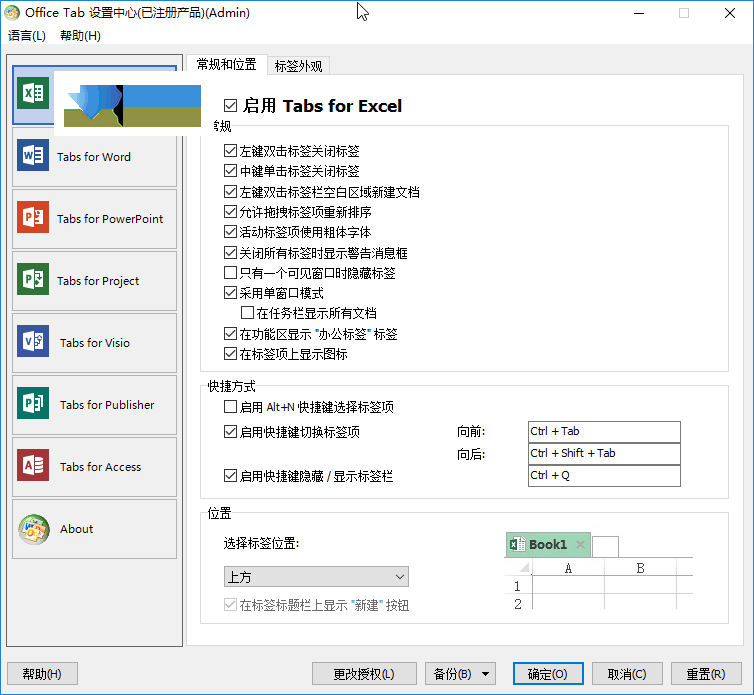Screen dimensions: 754x695
Task: Click the Office Tab title bar icon
Action: [12, 13]
